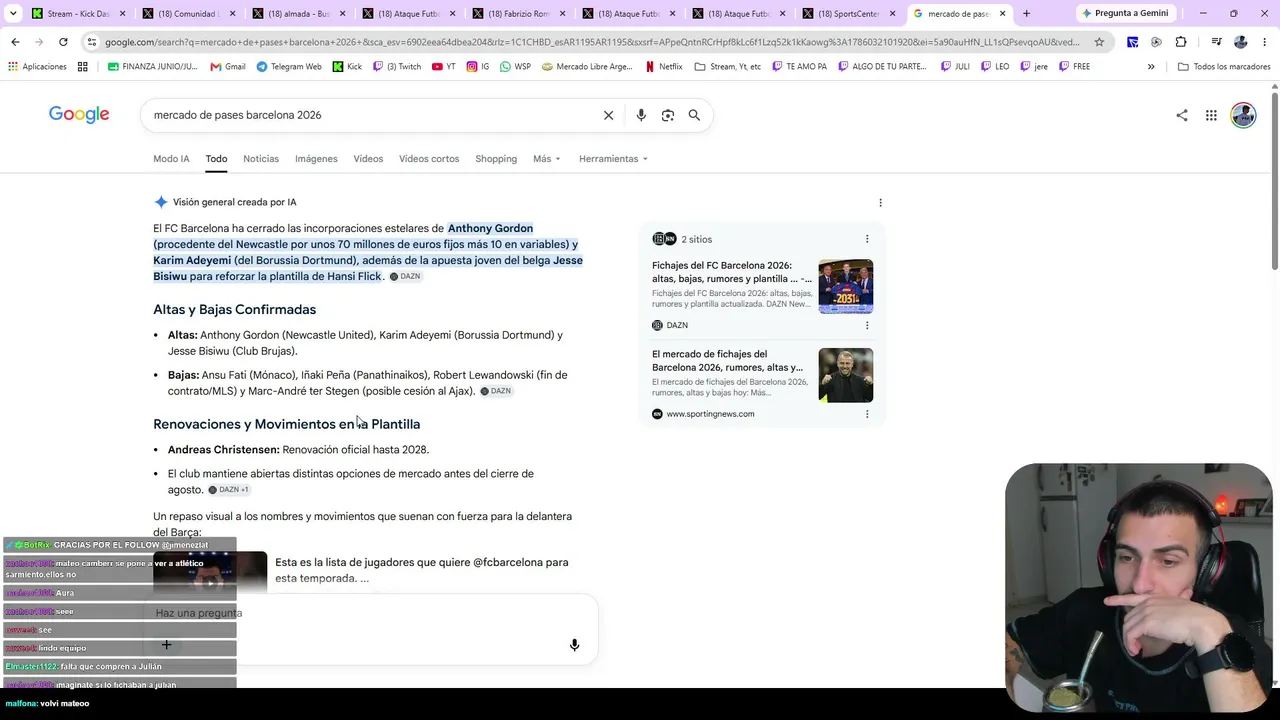Open the Chrome three-dot menu
The height and width of the screenshot is (720, 1280).
point(1265,42)
